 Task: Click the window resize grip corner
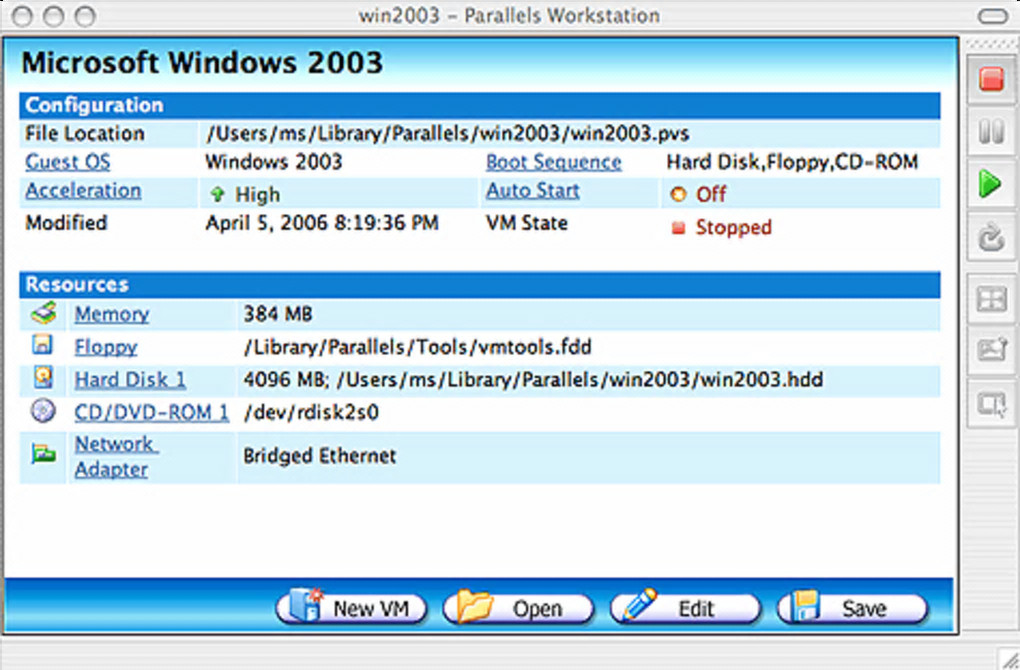1010,660
